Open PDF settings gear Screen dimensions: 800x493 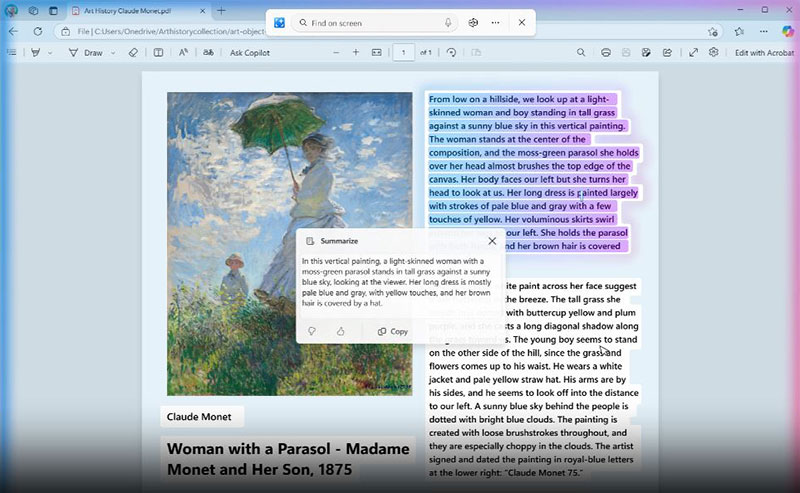coord(713,53)
